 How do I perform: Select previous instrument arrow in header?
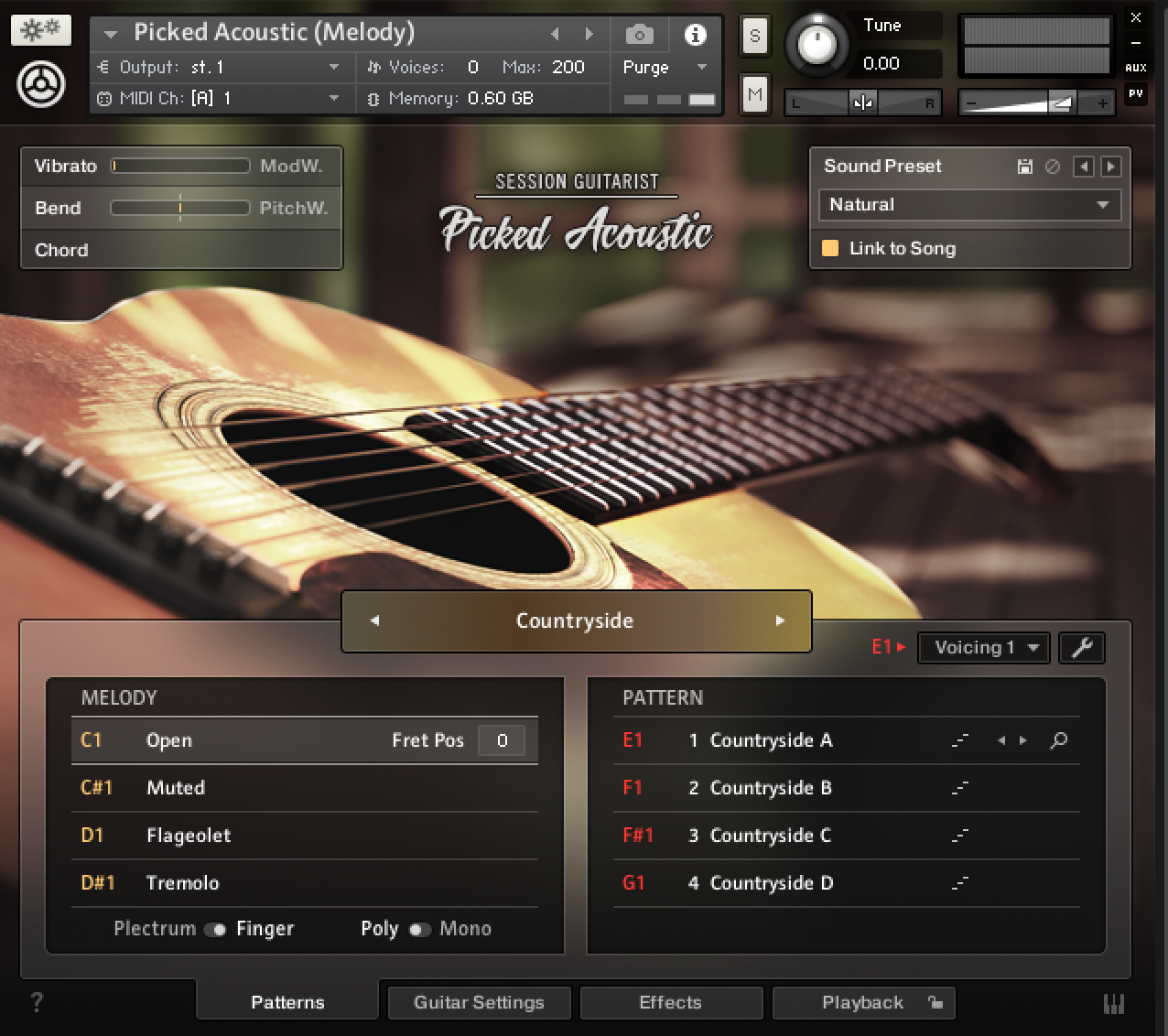click(555, 34)
